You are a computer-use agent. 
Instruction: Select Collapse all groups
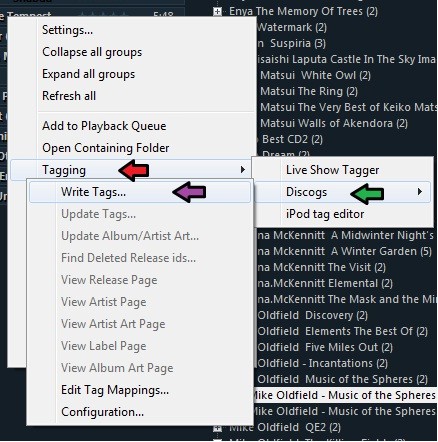(x=92, y=52)
